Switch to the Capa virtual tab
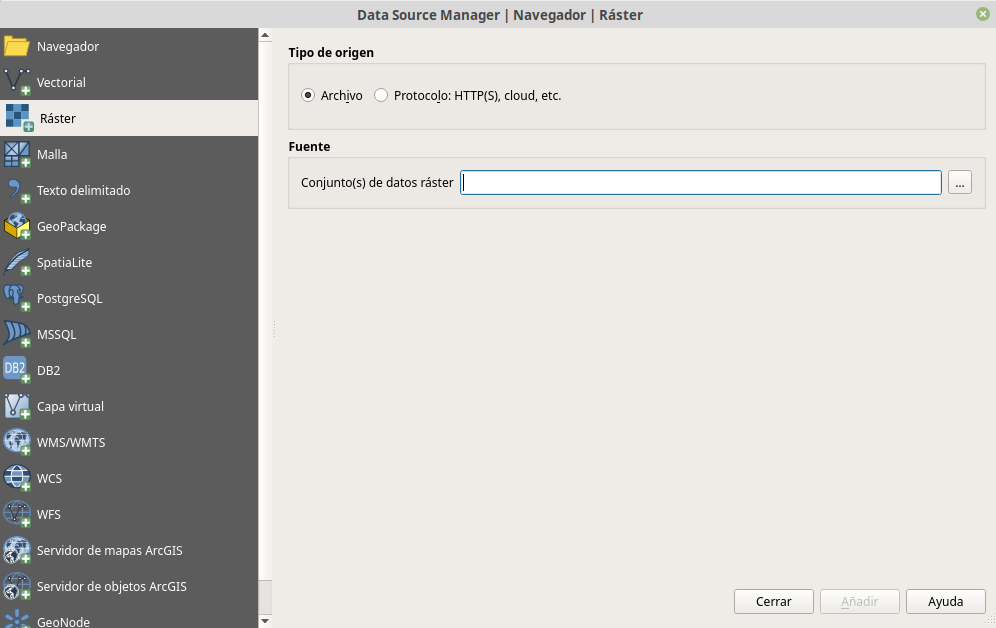 (x=70, y=407)
